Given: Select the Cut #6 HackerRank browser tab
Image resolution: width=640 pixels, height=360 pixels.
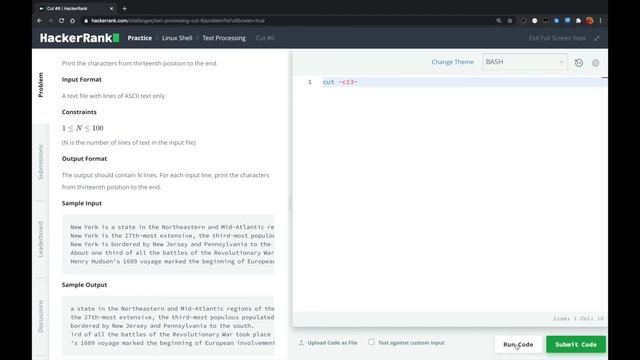Looking at the screenshot, I should pyautogui.click(x=76, y=8).
